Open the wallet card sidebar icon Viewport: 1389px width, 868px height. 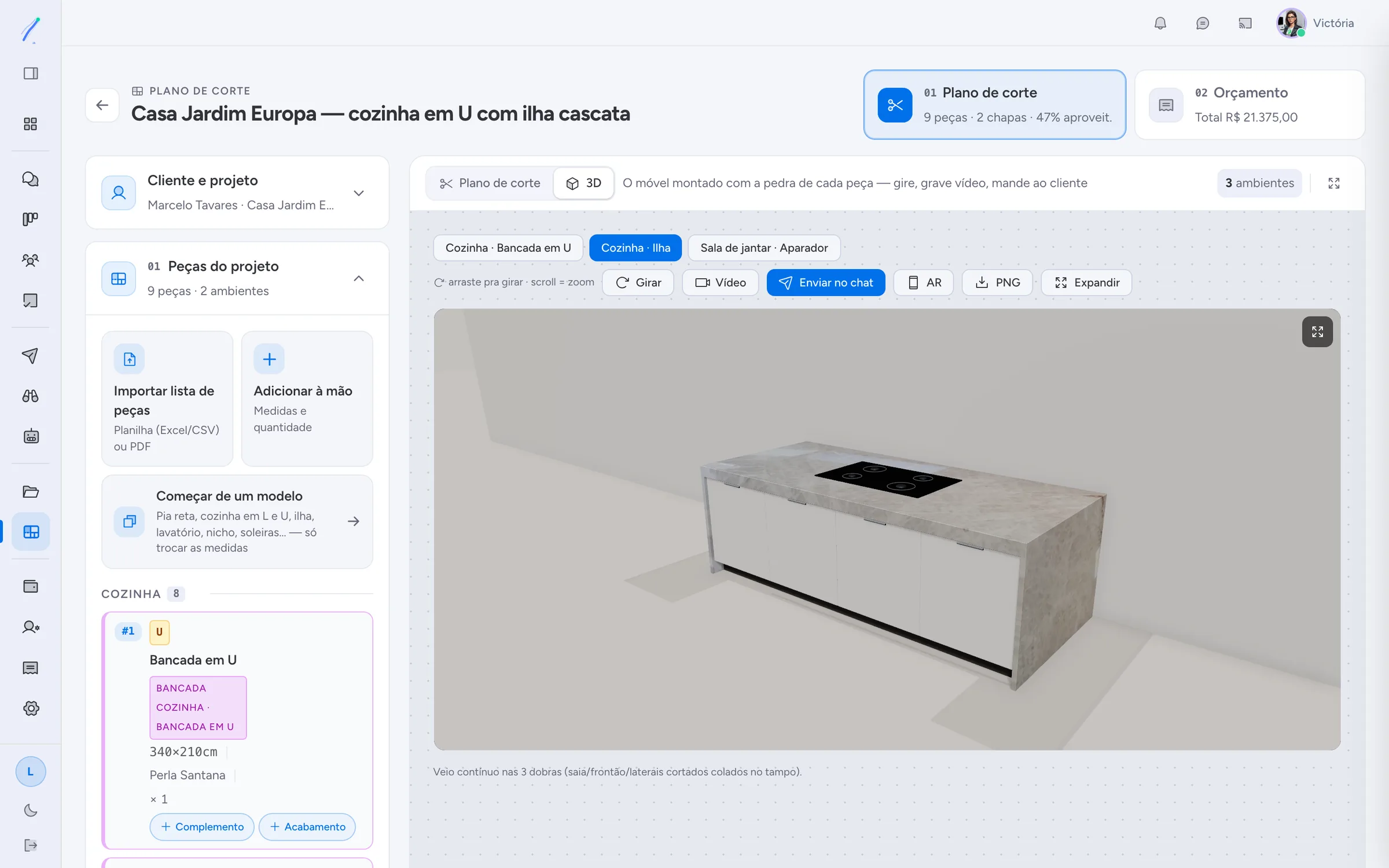click(31, 587)
